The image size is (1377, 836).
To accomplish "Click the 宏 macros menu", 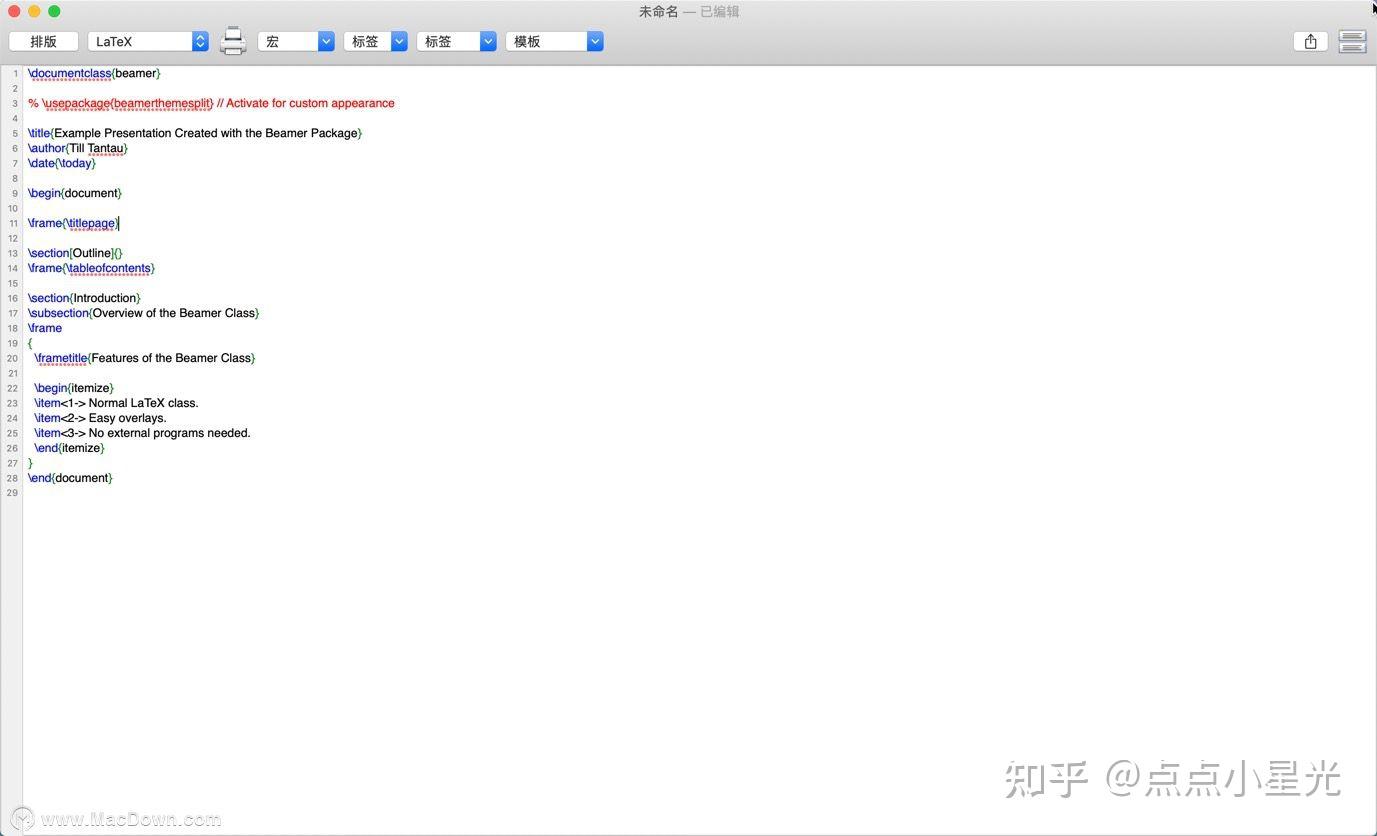I will [290, 41].
